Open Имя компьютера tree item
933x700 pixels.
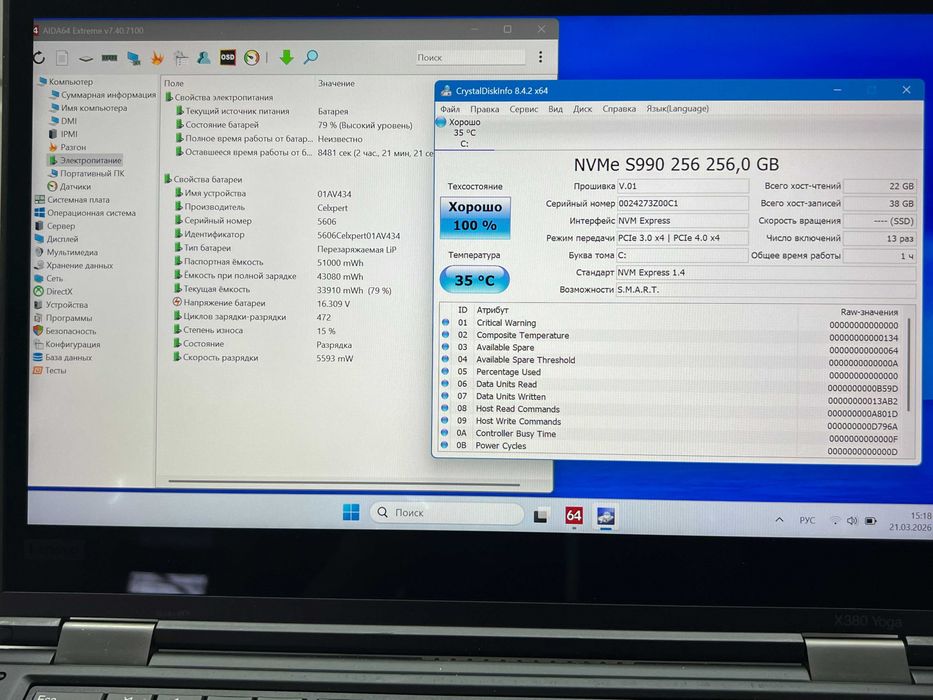click(89, 108)
